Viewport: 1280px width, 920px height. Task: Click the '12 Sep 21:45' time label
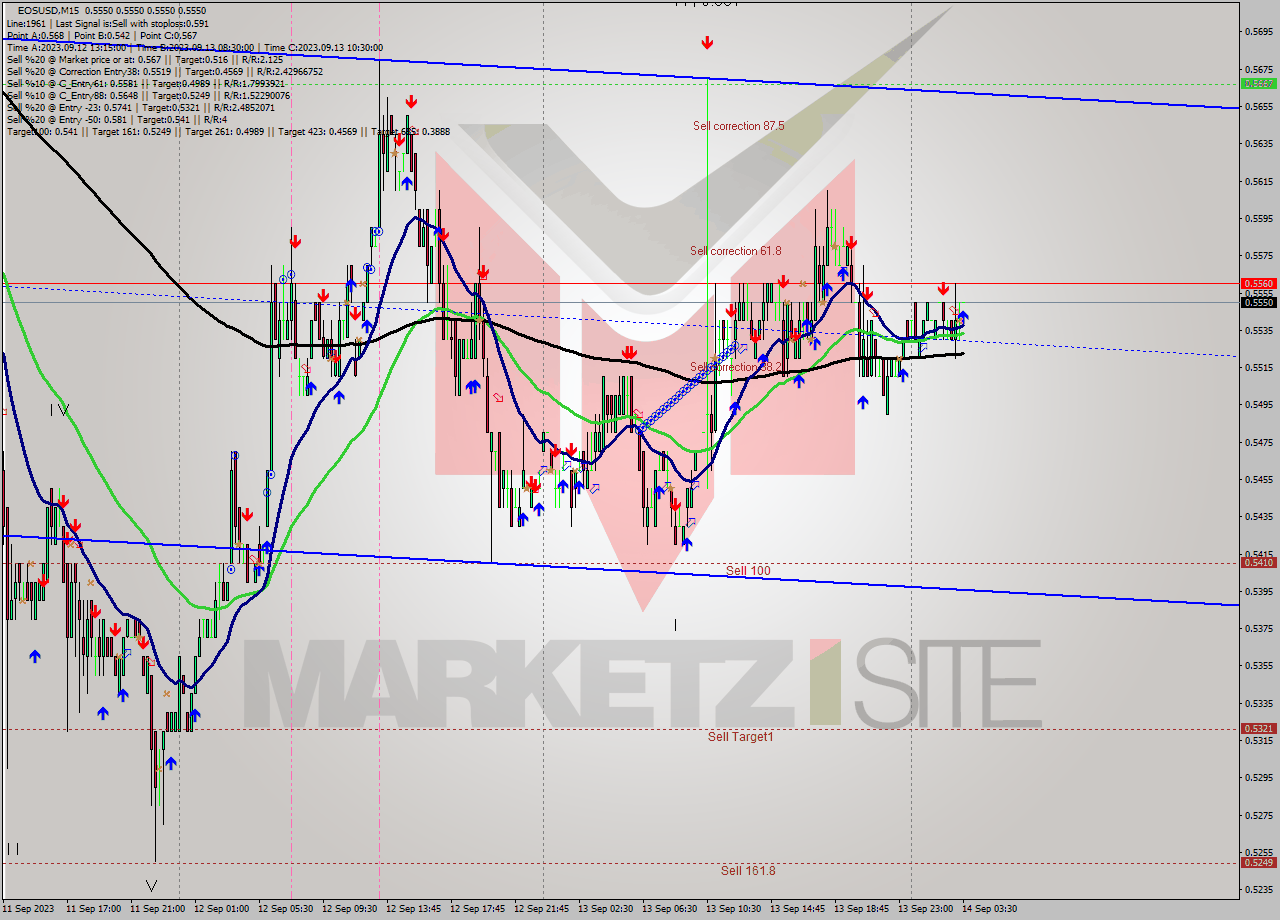543,909
